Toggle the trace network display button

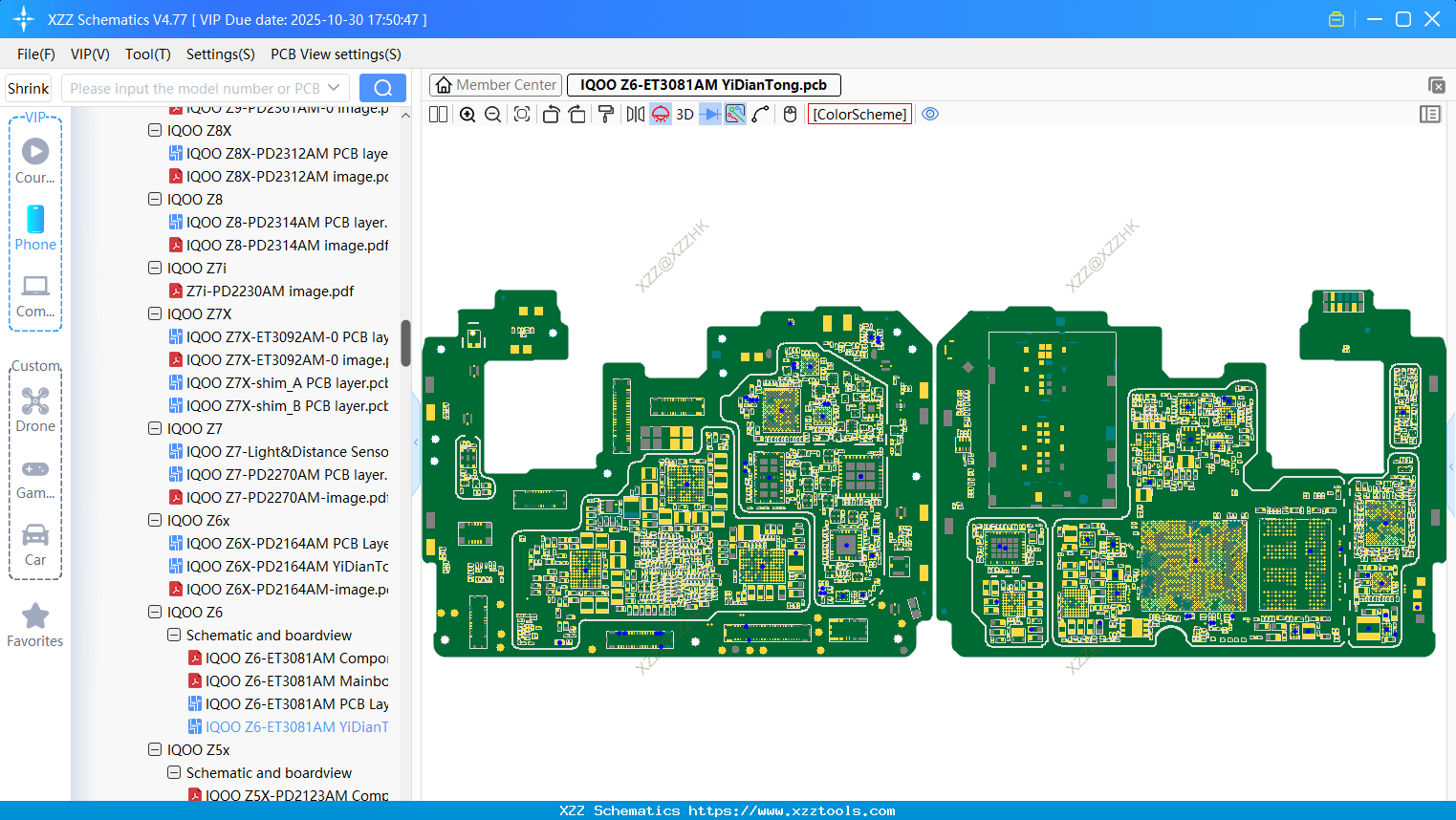click(x=735, y=115)
